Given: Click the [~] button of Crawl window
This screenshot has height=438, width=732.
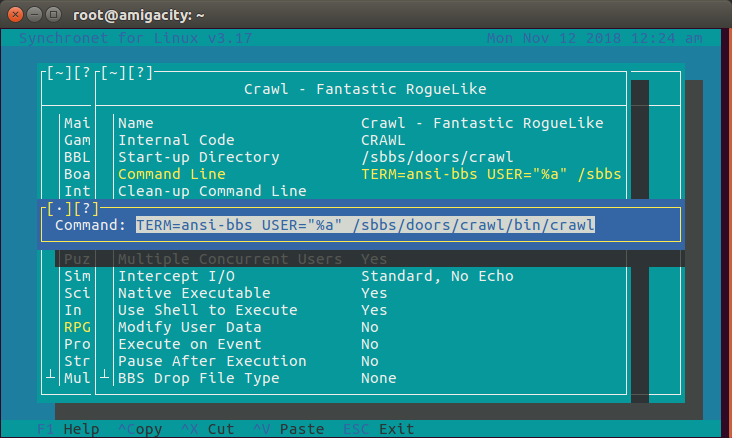Looking at the screenshot, I should coord(113,73).
